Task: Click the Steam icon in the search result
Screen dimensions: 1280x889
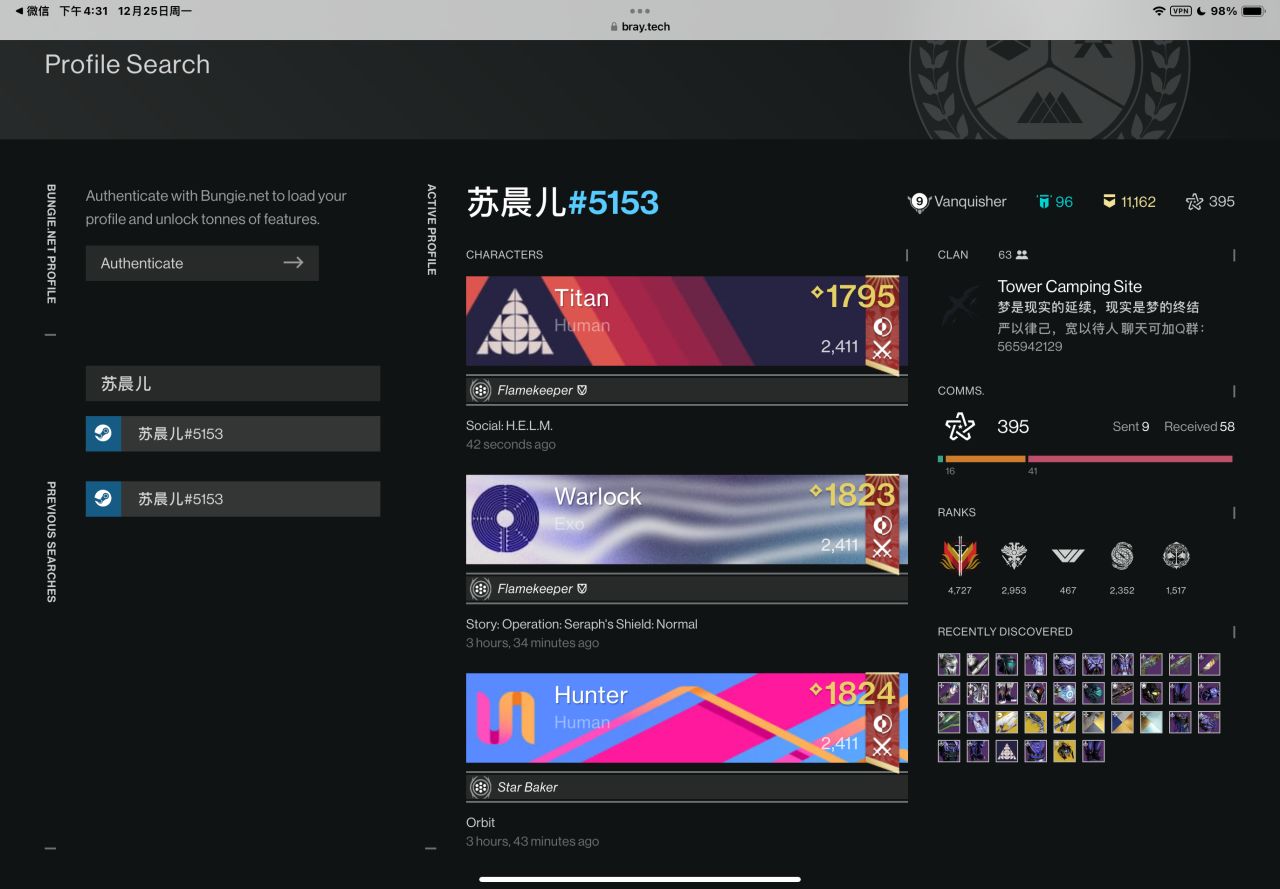Action: [103, 434]
